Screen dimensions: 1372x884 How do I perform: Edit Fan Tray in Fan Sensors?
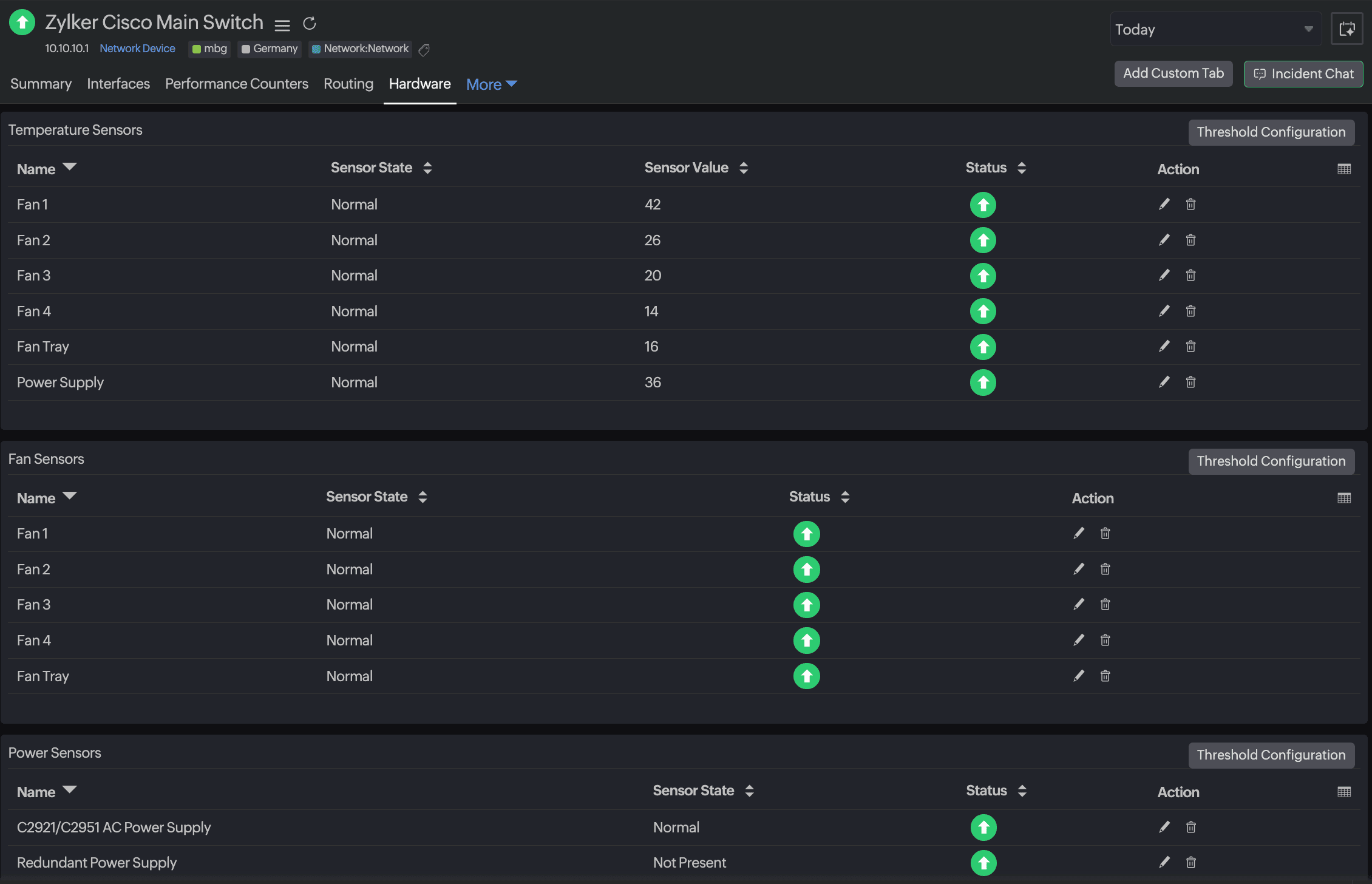(1079, 676)
